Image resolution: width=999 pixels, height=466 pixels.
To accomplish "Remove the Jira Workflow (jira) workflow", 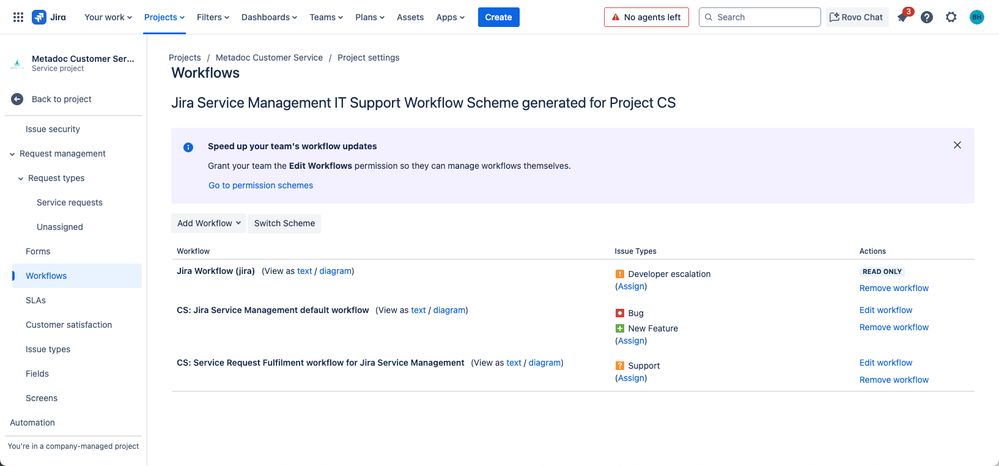I will (x=894, y=288).
